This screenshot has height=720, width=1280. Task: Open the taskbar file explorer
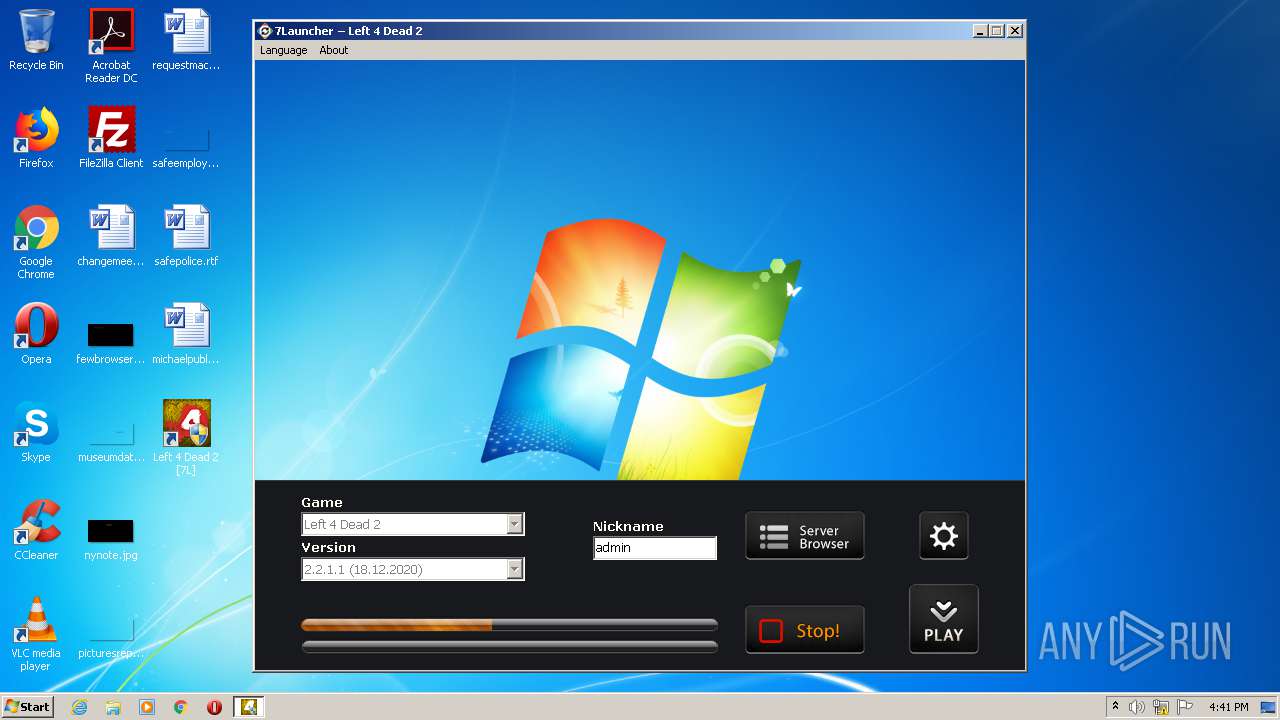pyautogui.click(x=113, y=707)
